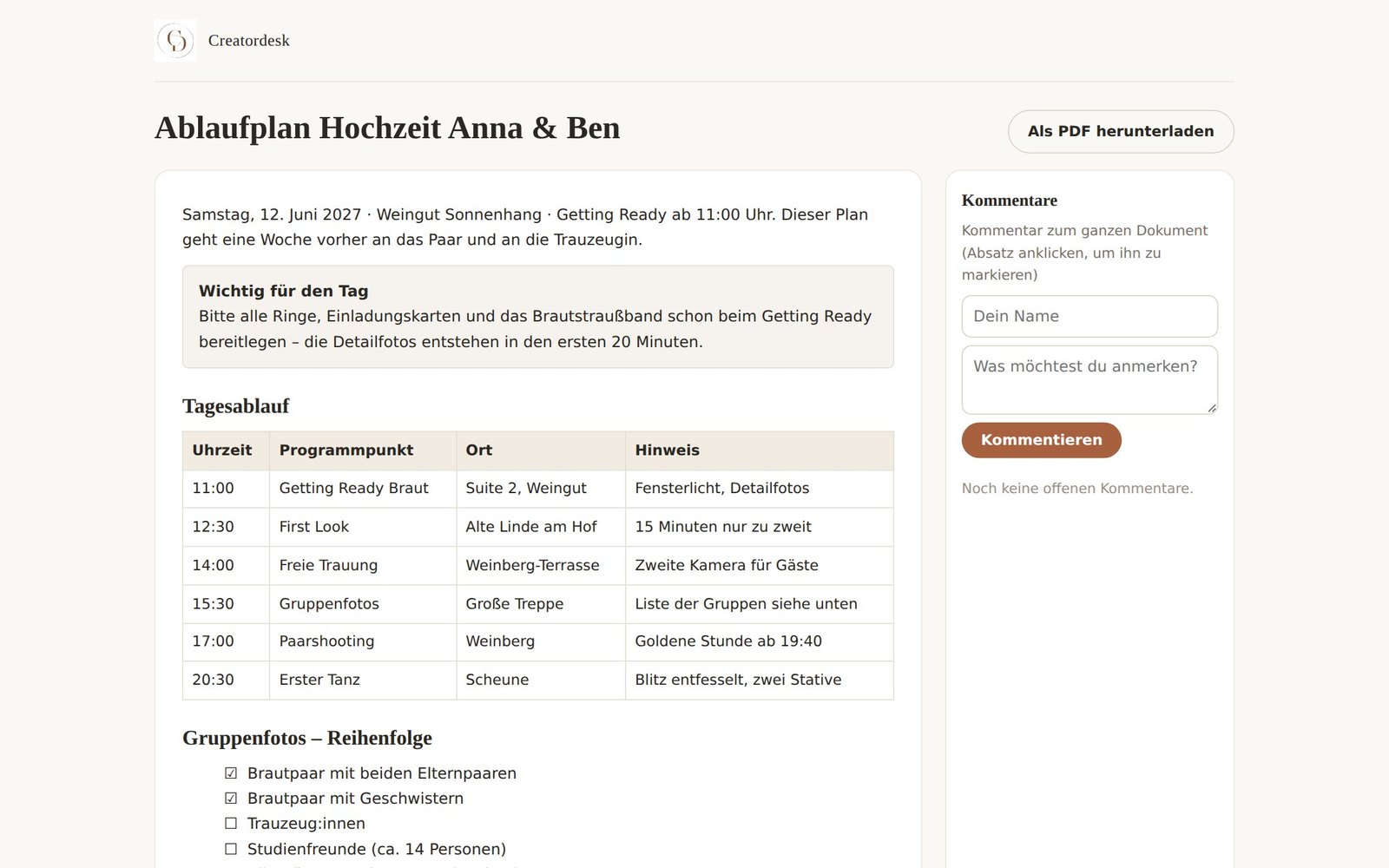Click the Creatordesk logo icon
Image resolution: width=1389 pixels, height=868 pixels.
point(175,40)
